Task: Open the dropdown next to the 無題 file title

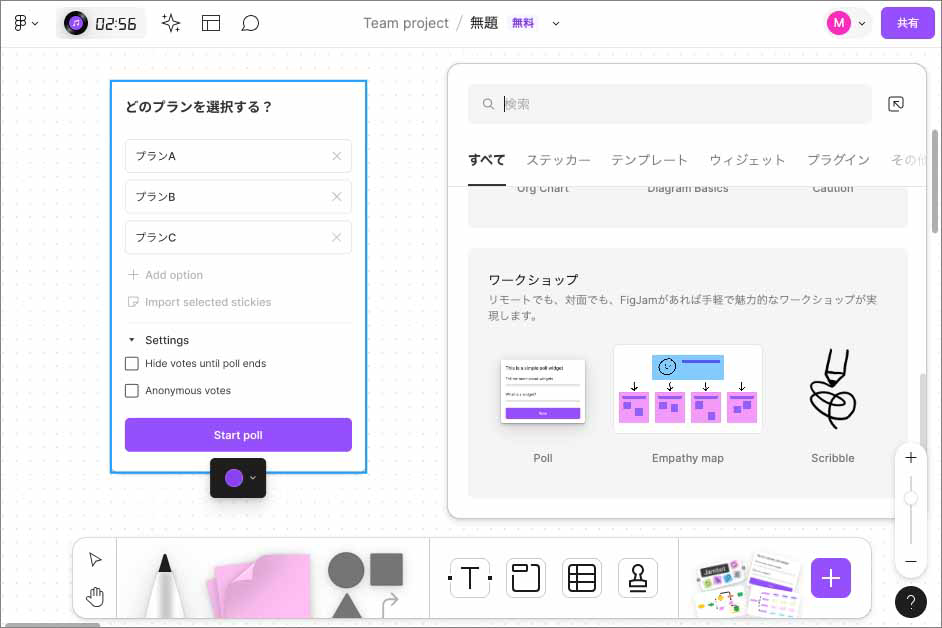Action: [x=557, y=23]
